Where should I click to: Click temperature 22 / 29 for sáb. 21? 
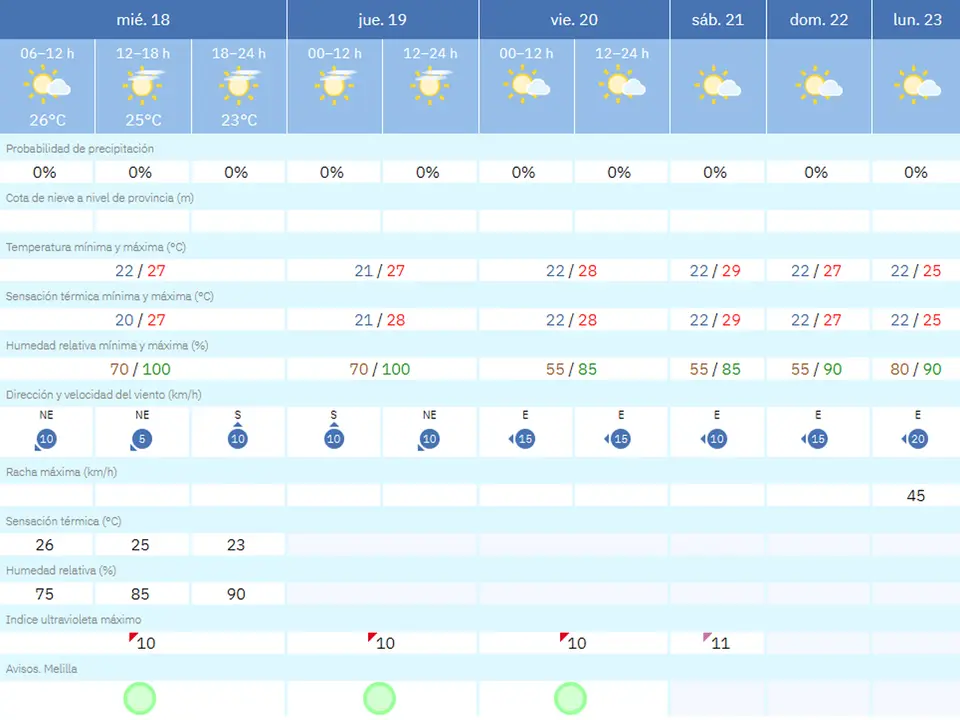pos(715,271)
